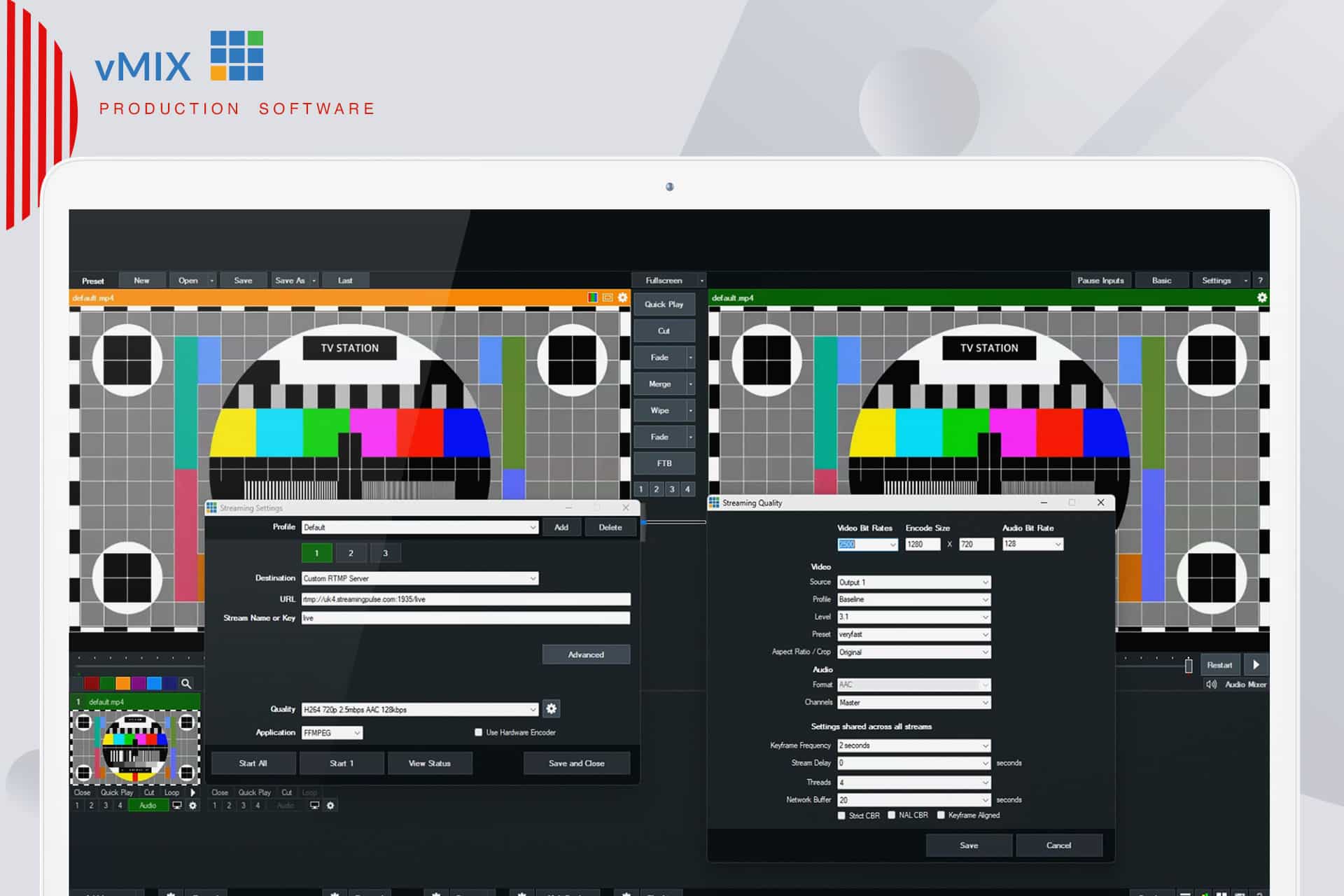
Task: Open the Destination dropdown showing Custom RTMP Server
Action: (x=420, y=578)
